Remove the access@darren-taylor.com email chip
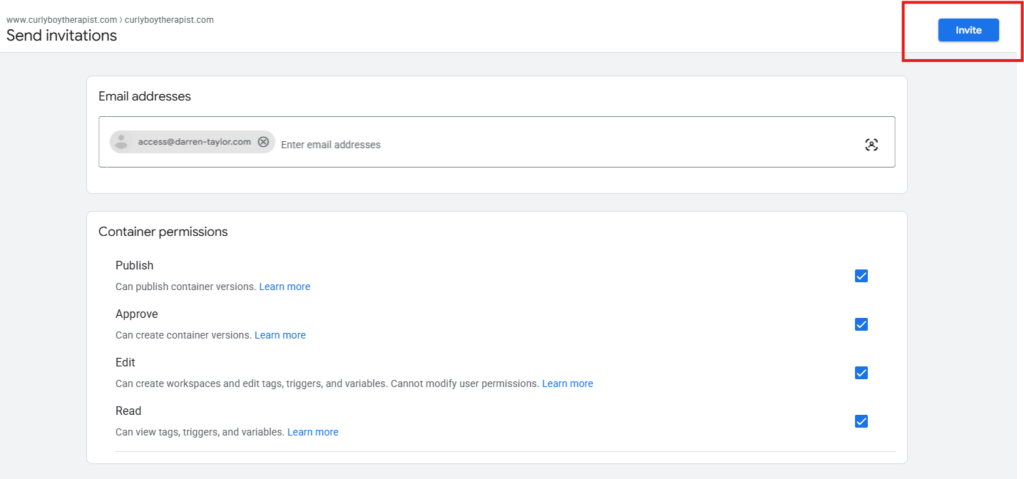Image resolution: width=1024 pixels, height=479 pixels. 263,142
